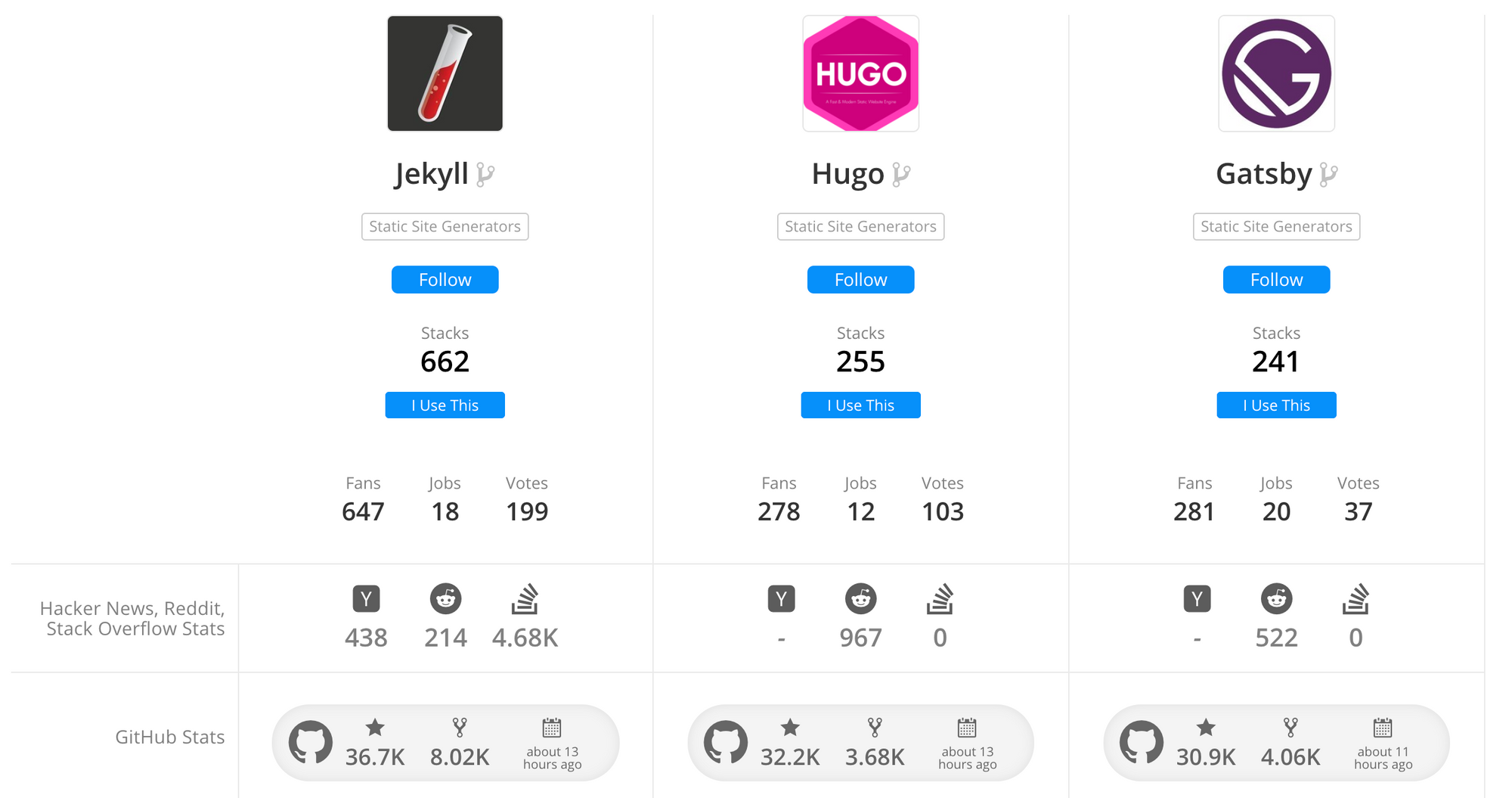Click Gatsby's GitHub star icon
Image resolution: width=1512 pixels, height=798 pixels.
[x=1206, y=728]
